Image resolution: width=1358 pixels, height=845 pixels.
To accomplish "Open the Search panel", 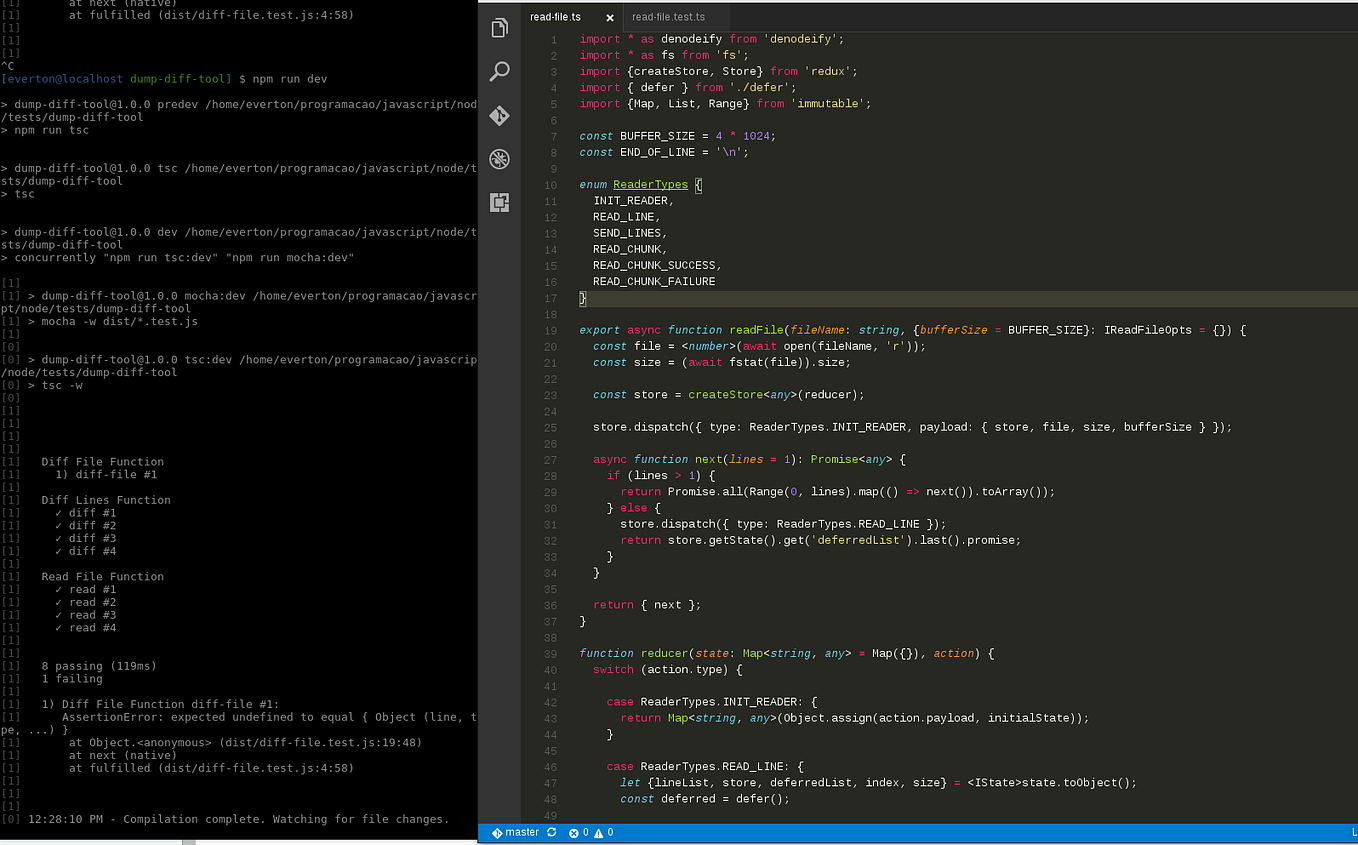I will point(499,70).
